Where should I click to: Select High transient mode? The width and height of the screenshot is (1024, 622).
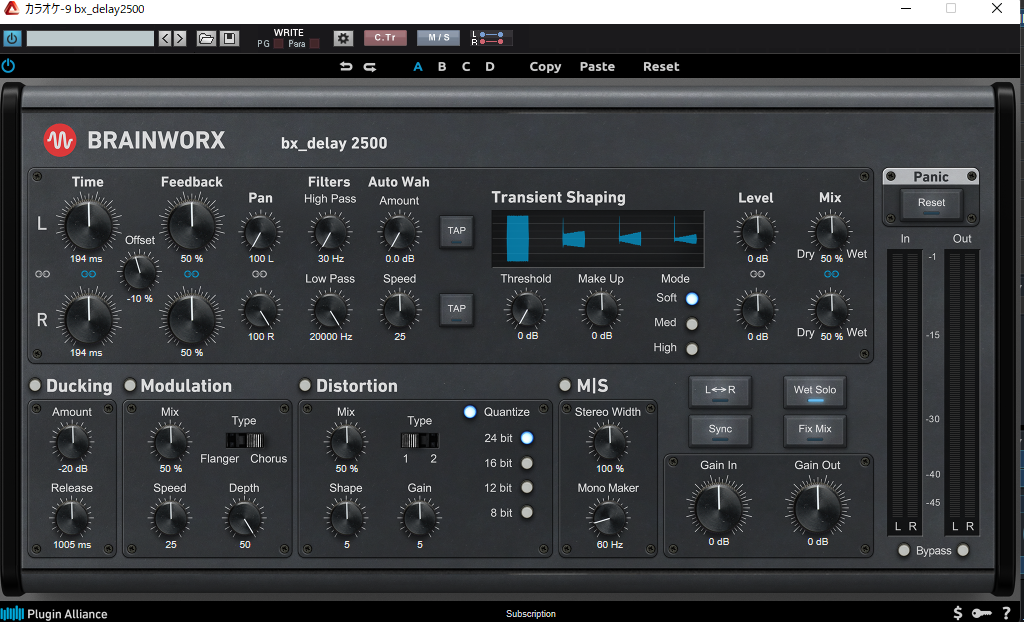[692, 349]
